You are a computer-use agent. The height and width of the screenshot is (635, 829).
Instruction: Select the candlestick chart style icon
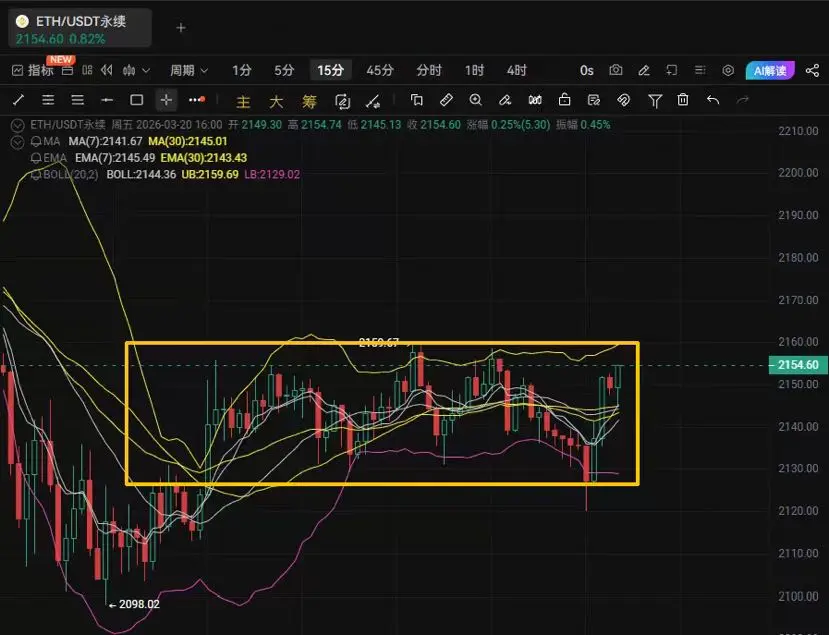pyautogui.click(x=129, y=70)
